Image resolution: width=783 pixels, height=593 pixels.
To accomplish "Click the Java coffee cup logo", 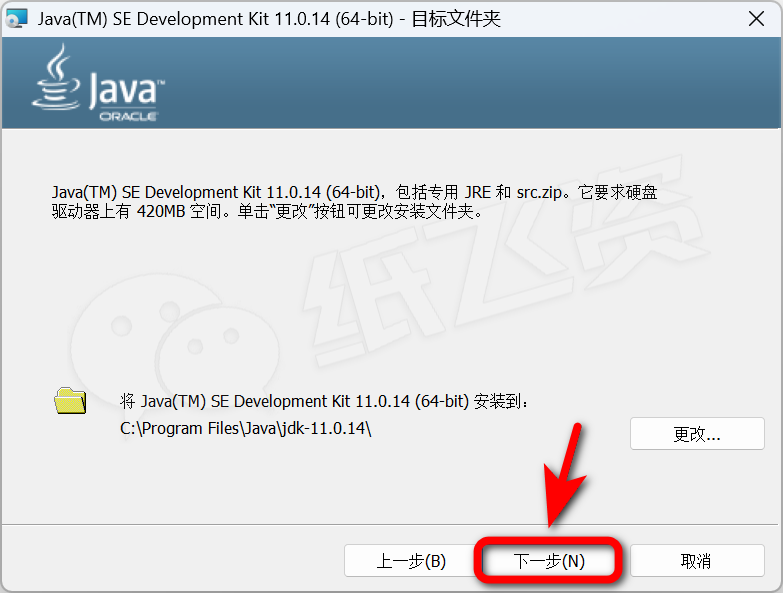I will pyautogui.click(x=56, y=80).
